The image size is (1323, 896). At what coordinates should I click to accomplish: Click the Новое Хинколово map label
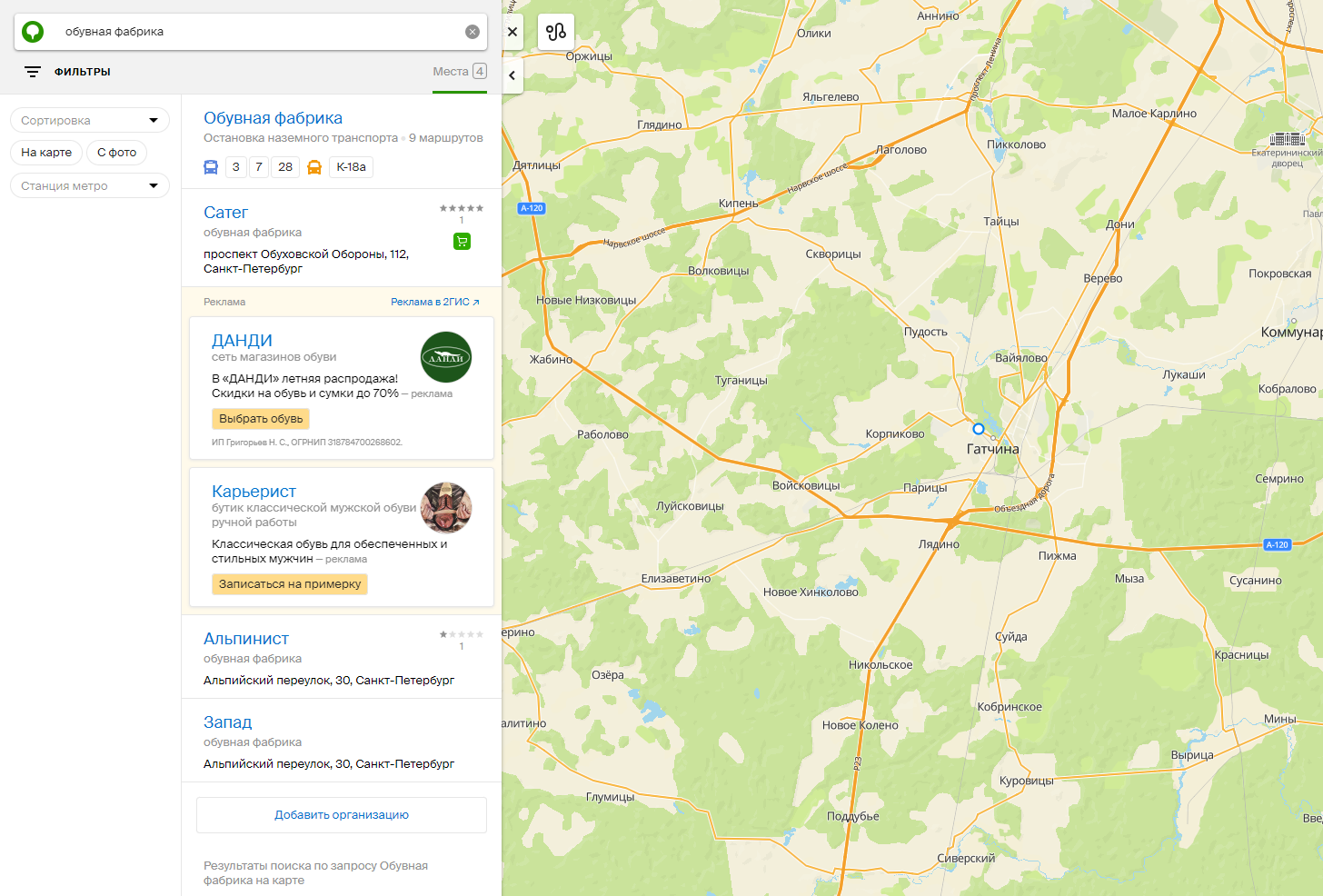tap(811, 592)
